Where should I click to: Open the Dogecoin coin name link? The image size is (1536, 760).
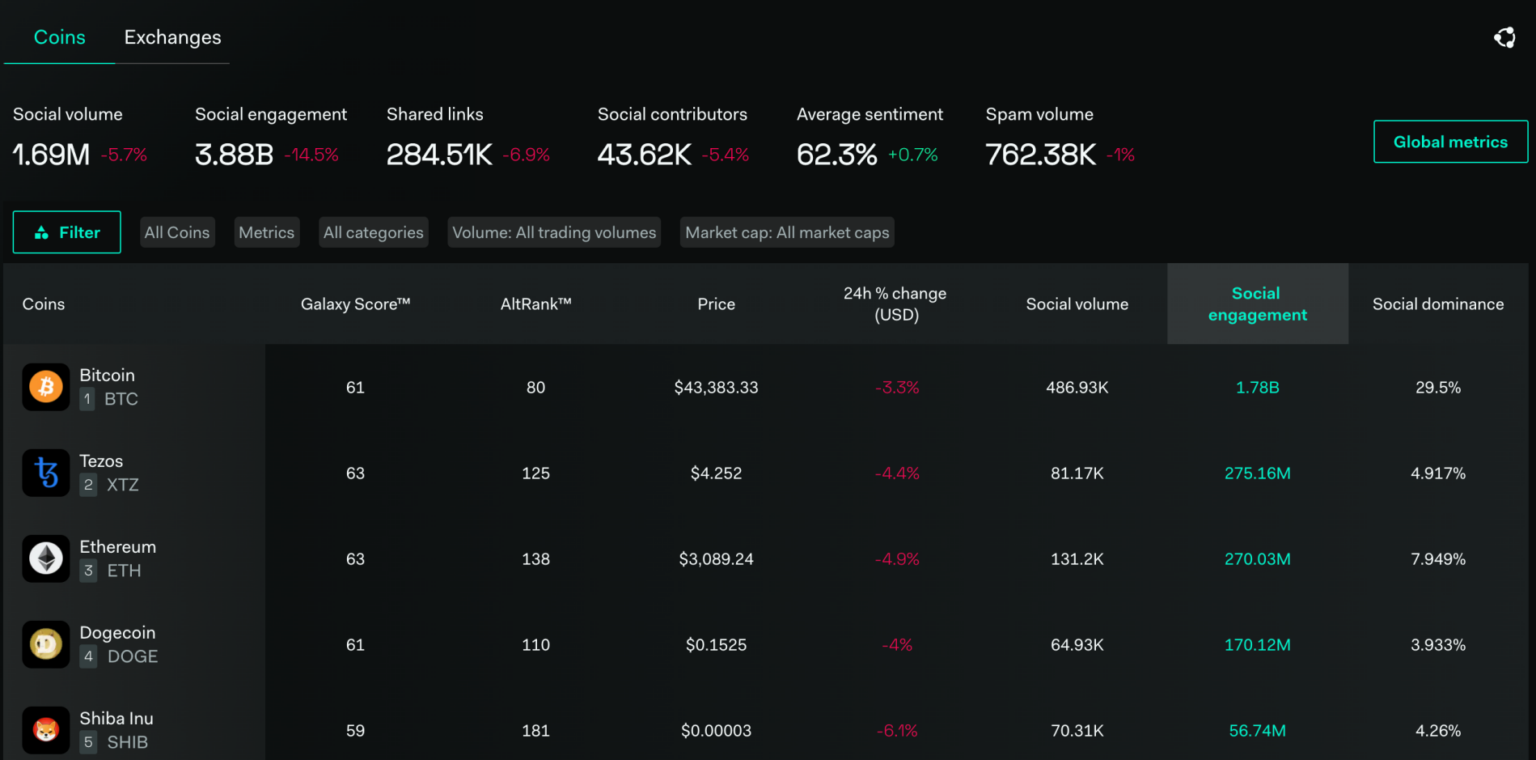tap(118, 633)
